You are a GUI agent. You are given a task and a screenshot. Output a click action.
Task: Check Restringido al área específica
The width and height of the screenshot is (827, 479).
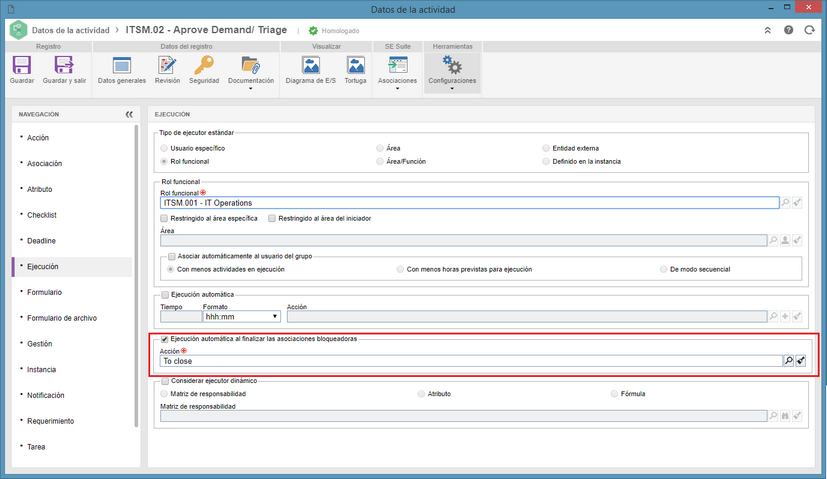pyautogui.click(x=164, y=218)
